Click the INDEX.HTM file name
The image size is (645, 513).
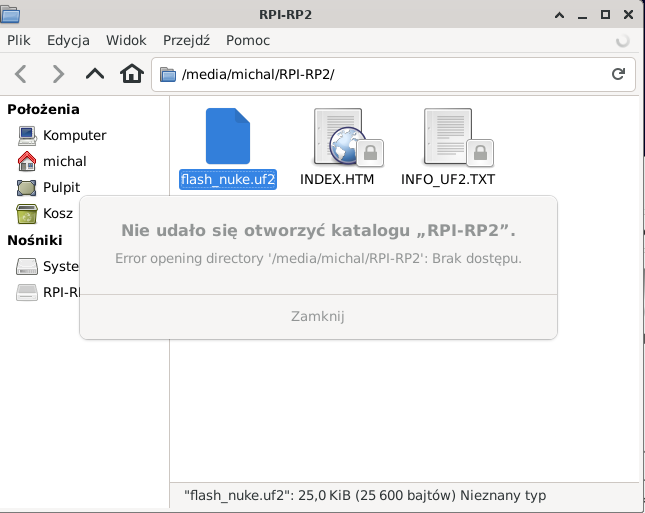pyautogui.click(x=337, y=179)
